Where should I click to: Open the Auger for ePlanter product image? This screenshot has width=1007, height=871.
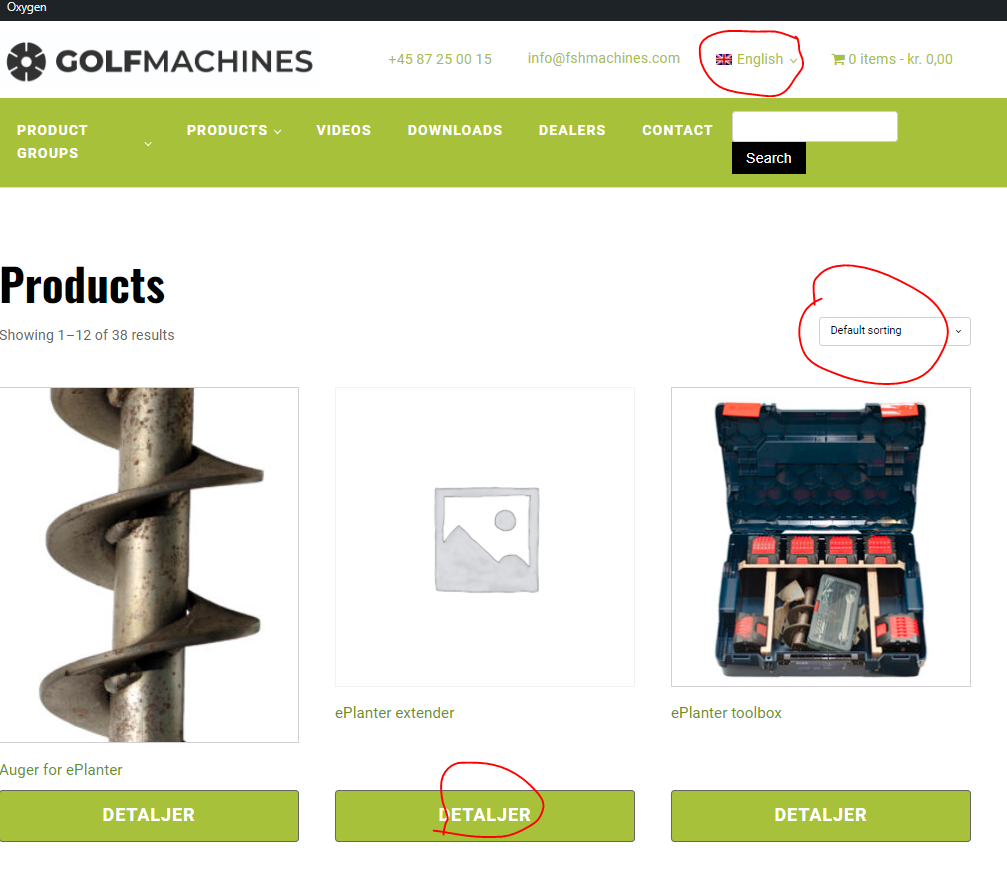(x=149, y=565)
